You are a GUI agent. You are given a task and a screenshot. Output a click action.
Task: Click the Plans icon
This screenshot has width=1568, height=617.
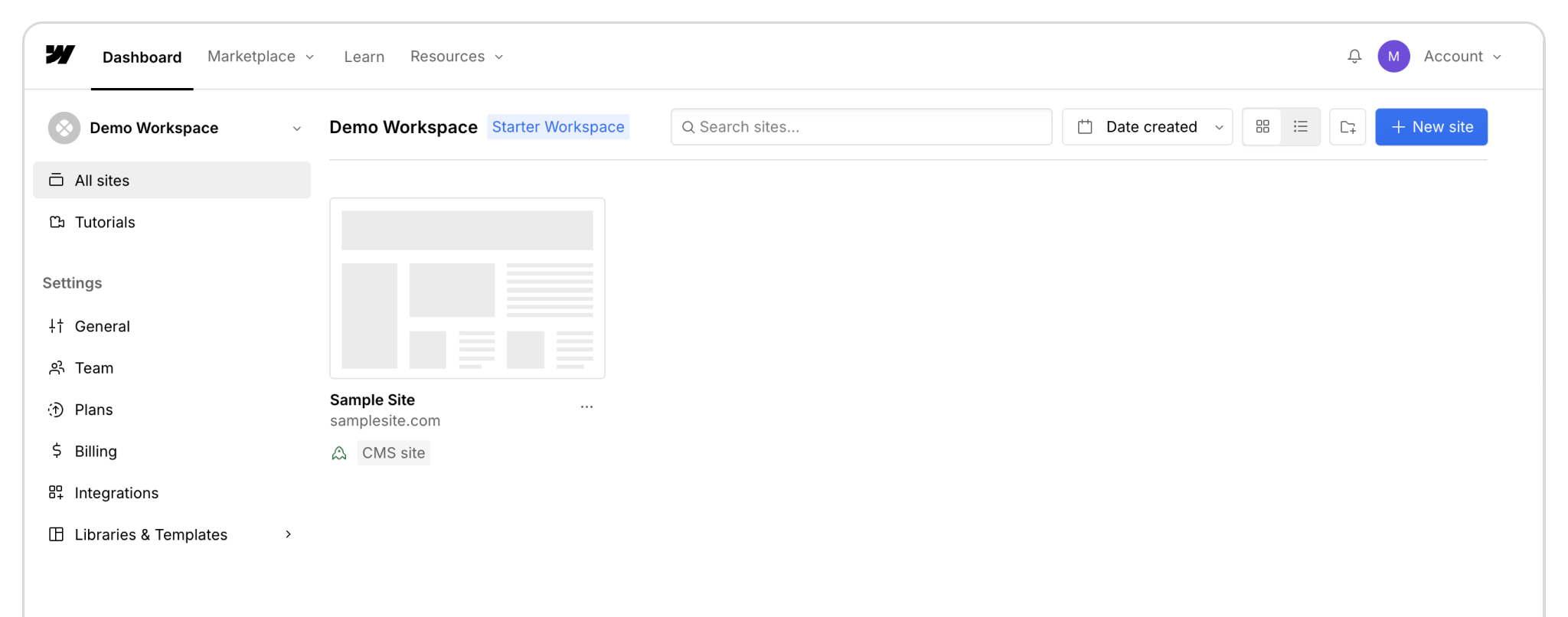(56, 410)
